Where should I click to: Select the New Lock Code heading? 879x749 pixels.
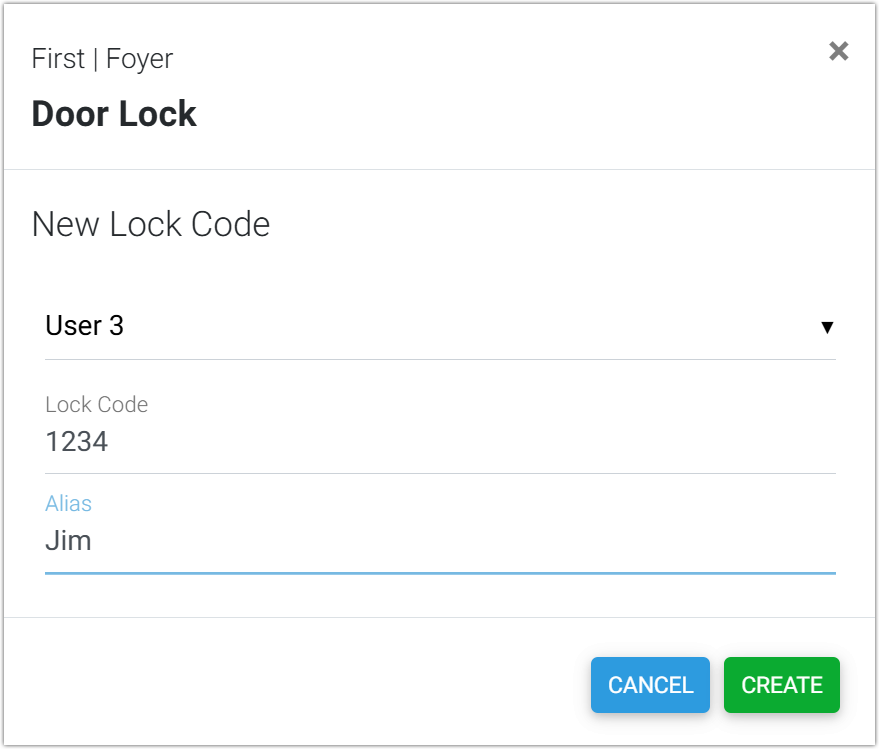(x=151, y=224)
